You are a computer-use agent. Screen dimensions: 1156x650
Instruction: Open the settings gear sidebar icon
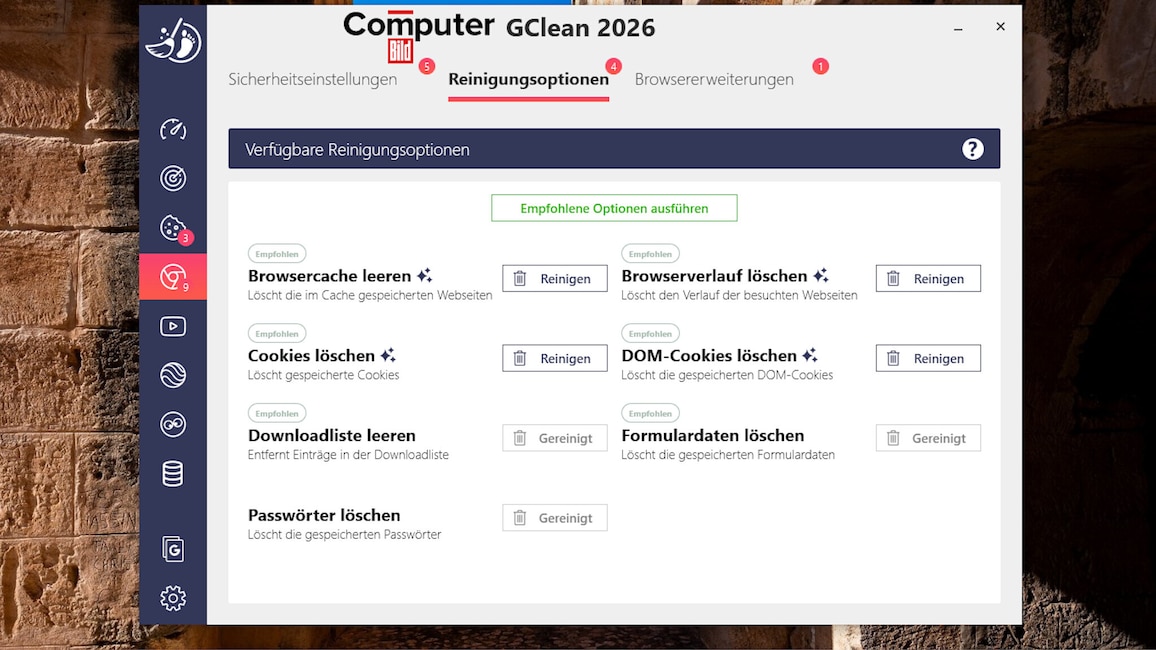[173, 598]
